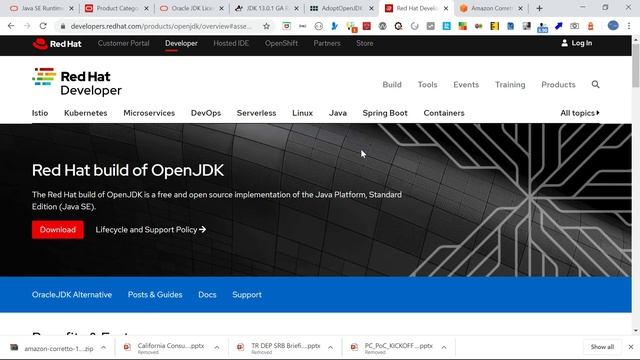This screenshot has width=640, height=360.
Task: Open the Red Hat Developer logo homepage
Action: click(x=77, y=82)
